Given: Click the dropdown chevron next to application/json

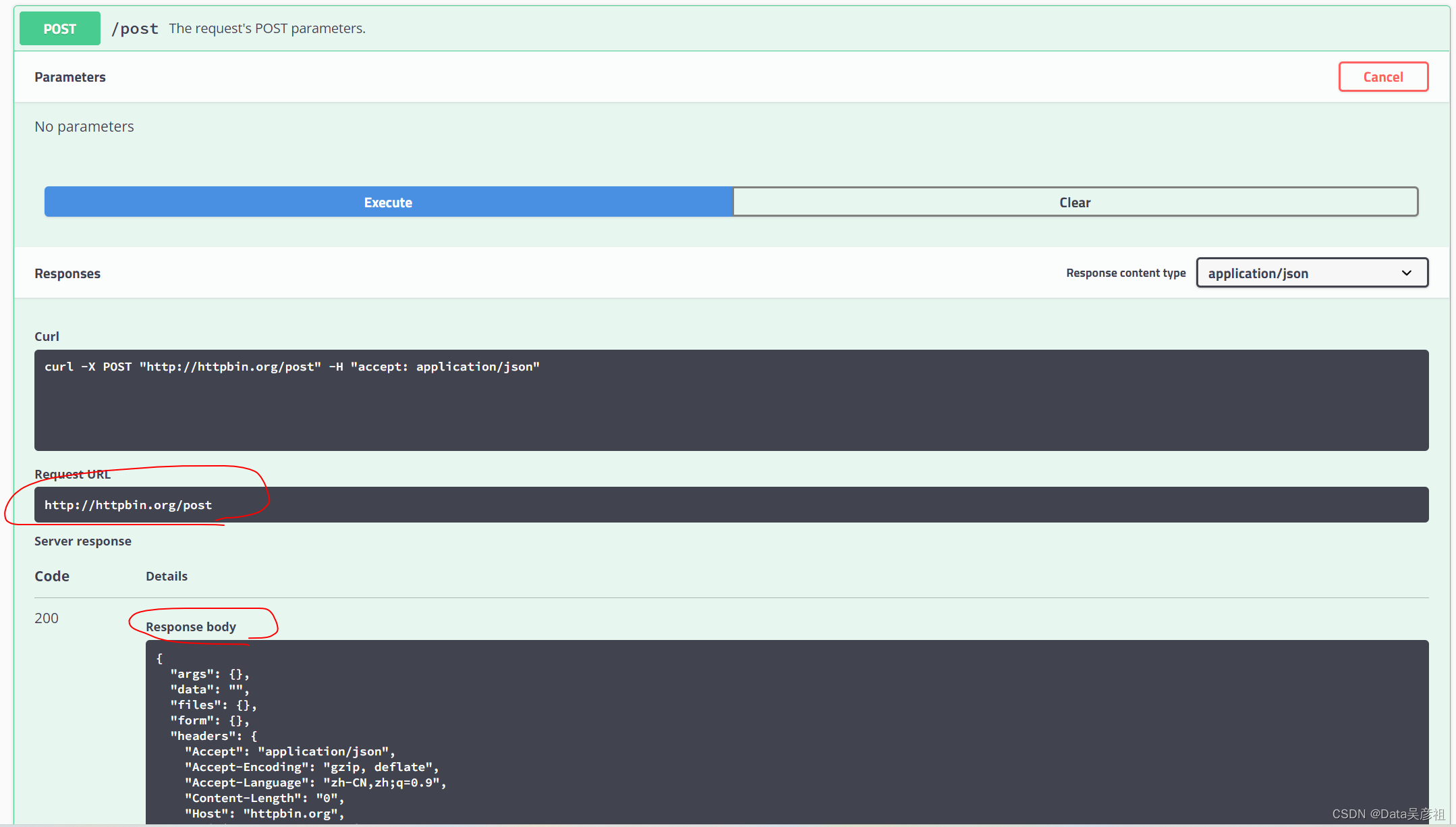Looking at the screenshot, I should coord(1407,273).
